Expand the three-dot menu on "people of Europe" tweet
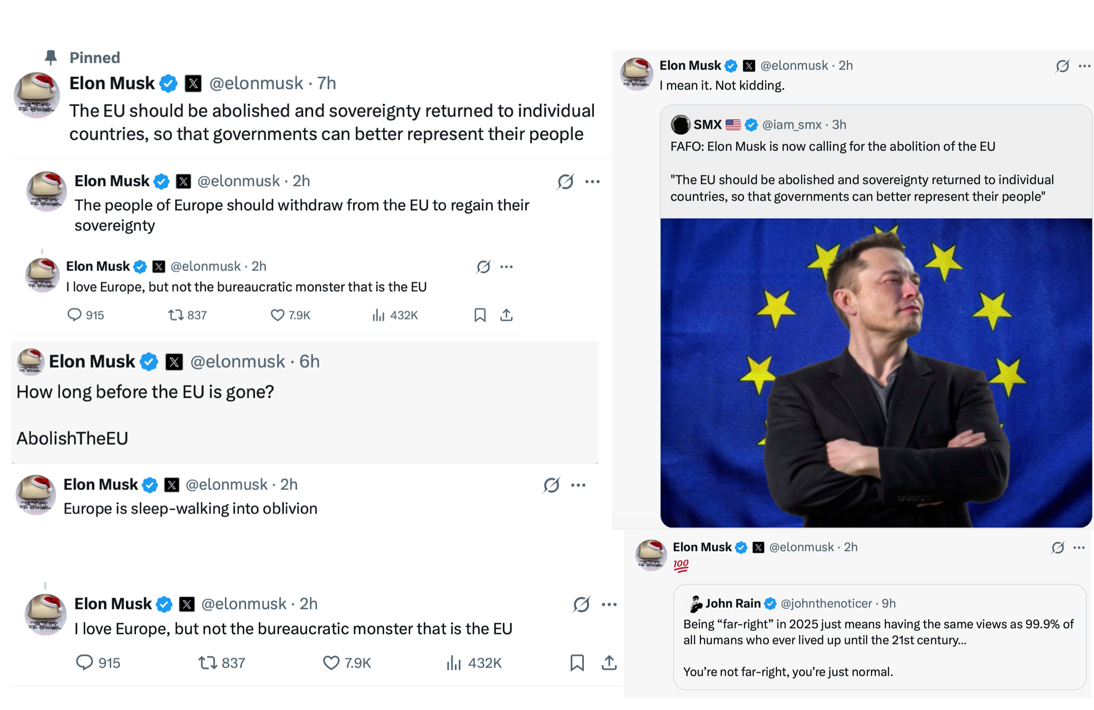 (593, 182)
